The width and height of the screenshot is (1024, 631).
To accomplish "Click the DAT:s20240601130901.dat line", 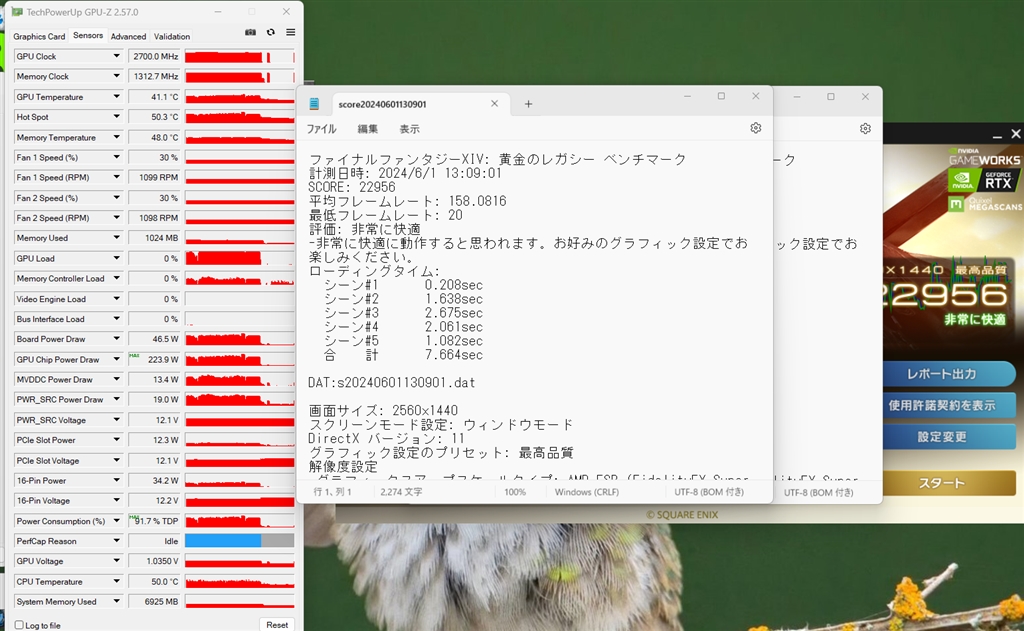I will [392, 383].
